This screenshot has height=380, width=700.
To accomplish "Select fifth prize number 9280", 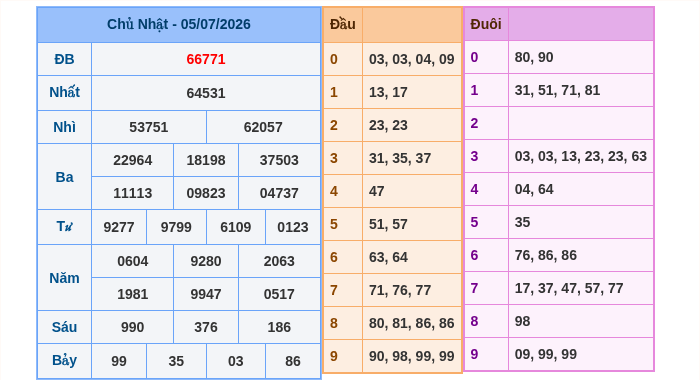I will point(206,261).
